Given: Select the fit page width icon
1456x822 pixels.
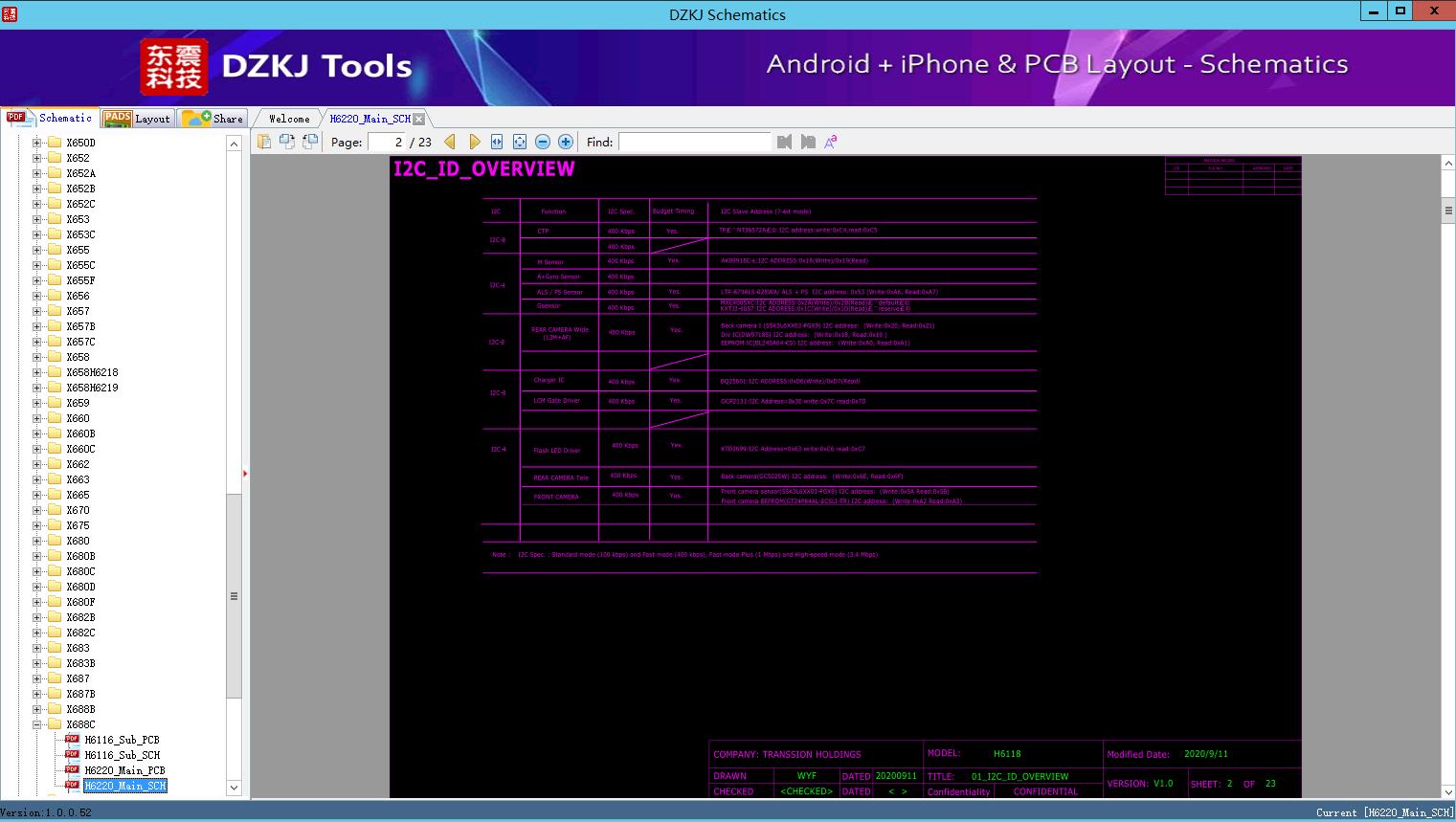Looking at the screenshot, I should pos(497,142).
